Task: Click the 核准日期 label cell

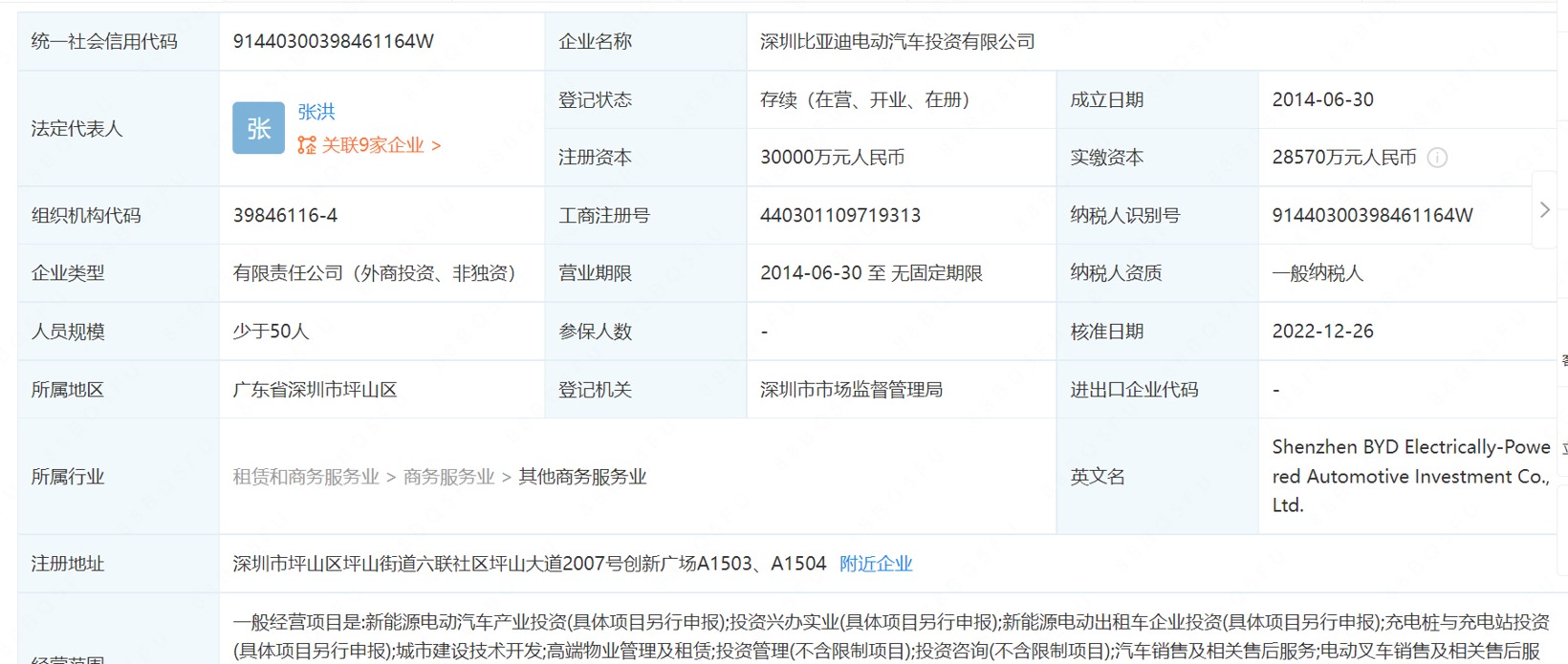Action: pyautogui.click(x=1157, y=332)
